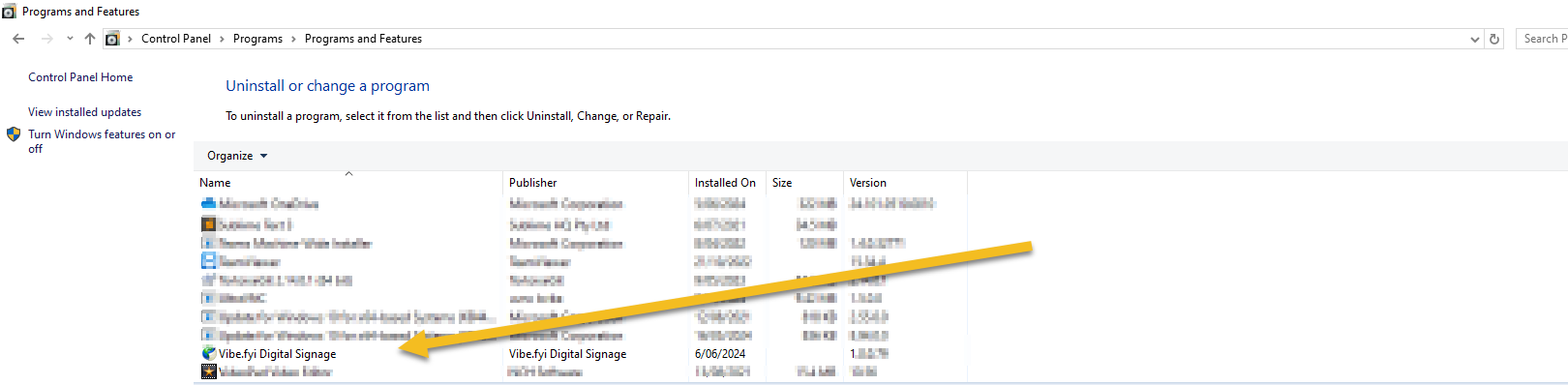This screenshot has width=1568, height=385.
Task: Click the Control Panel address bar icon
Action: [x=112, y=39]
